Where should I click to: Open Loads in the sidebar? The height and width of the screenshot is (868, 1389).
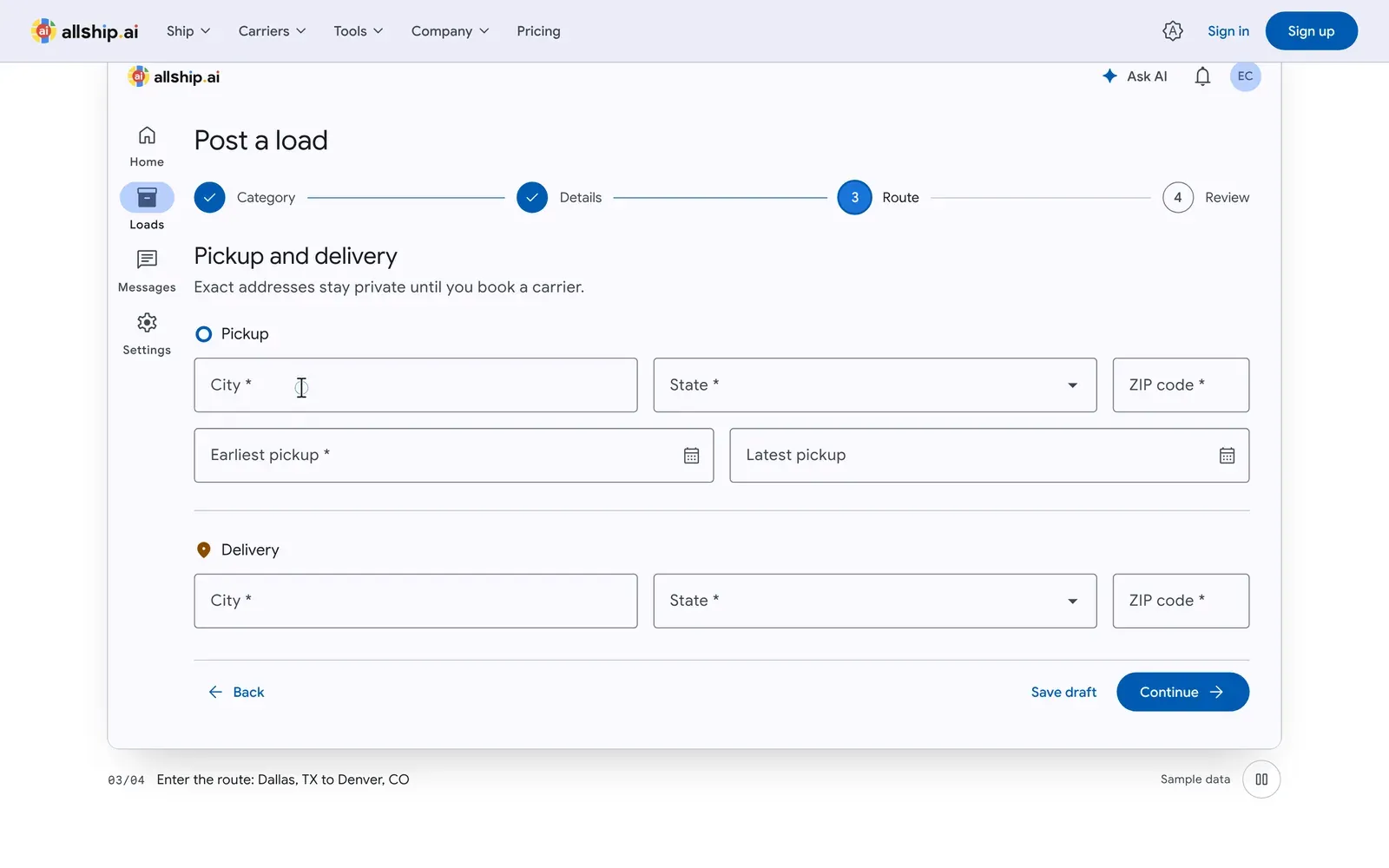point(147,207)
